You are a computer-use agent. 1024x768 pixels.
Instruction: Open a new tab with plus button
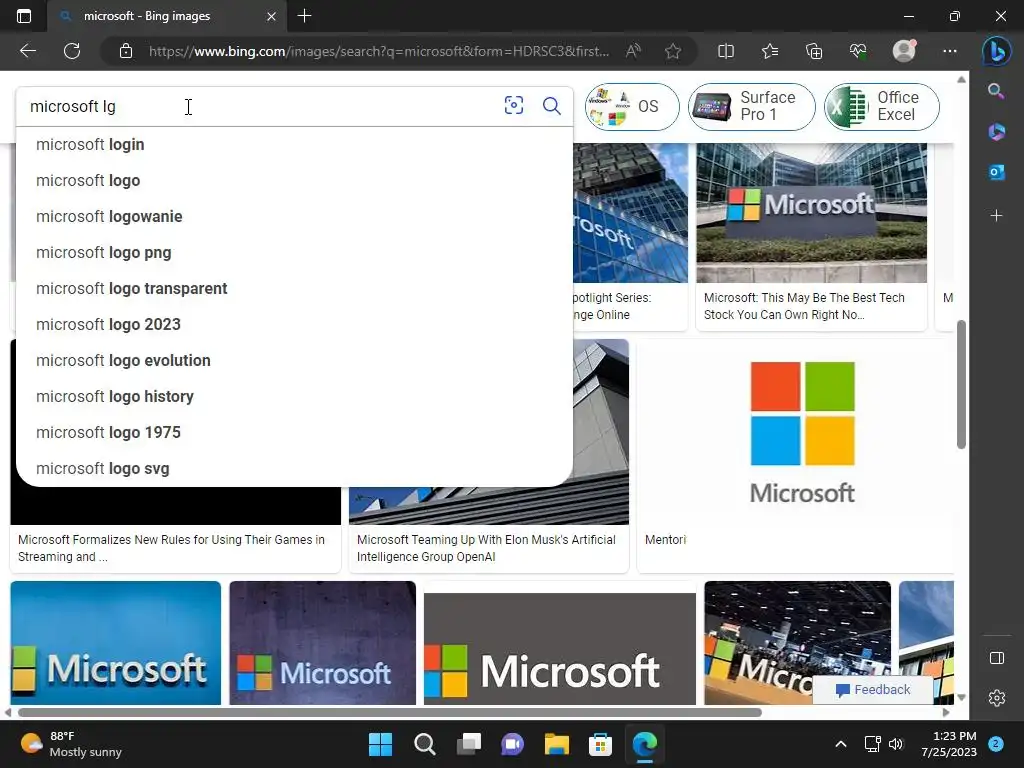[304, 16]
